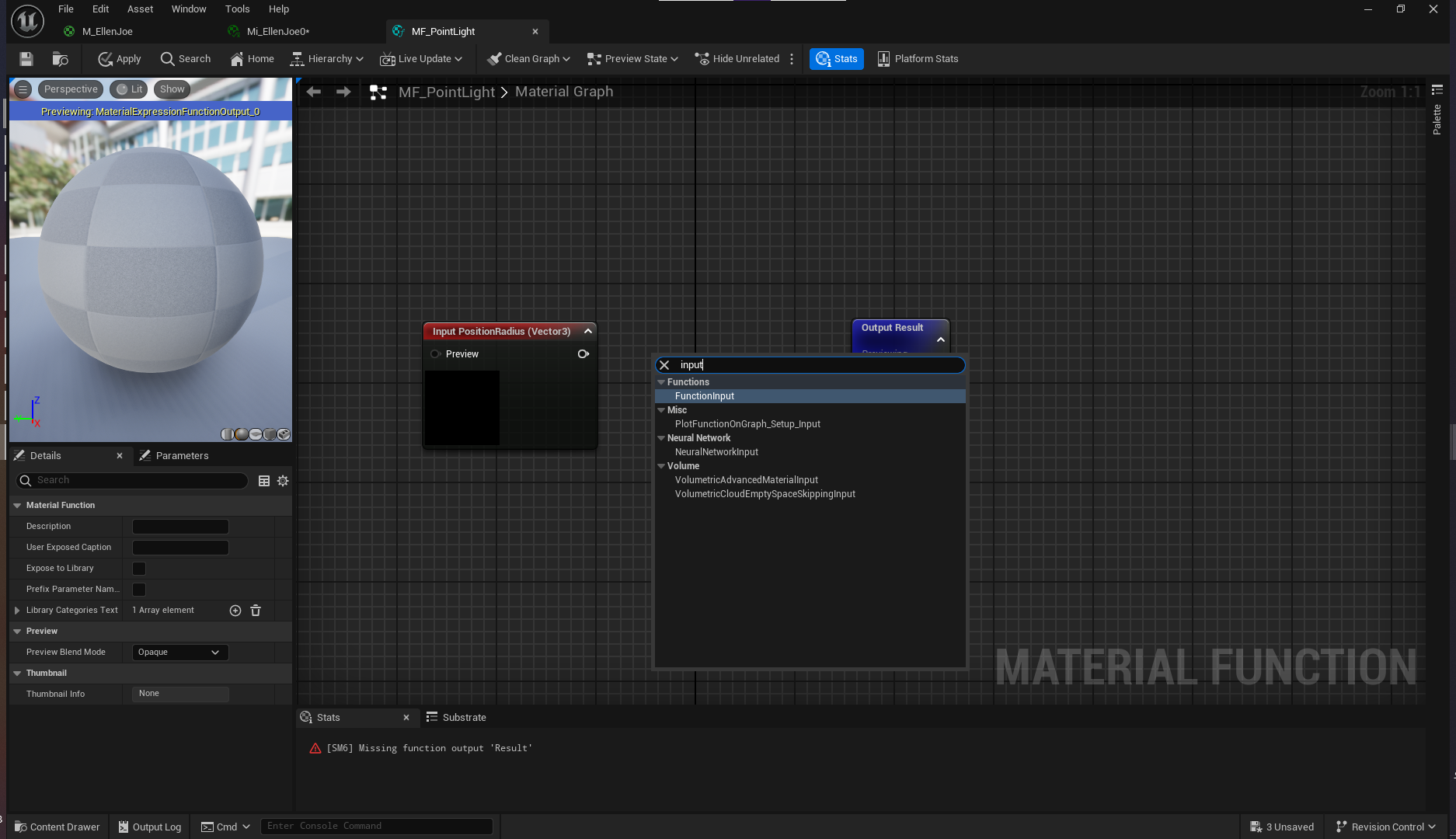Click the Browse to asset icon
The image size is (1456, 839).
click(x=60, y=59)
